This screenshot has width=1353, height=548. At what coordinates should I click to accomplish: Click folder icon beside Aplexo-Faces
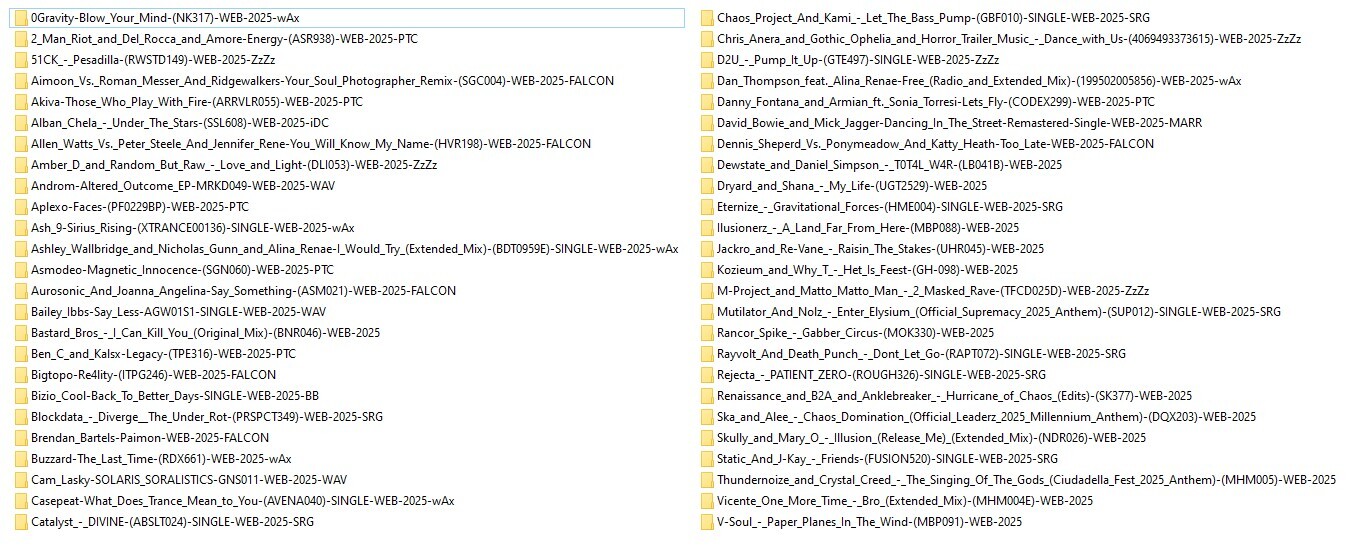pyautogui.click(x=21, y=207)
